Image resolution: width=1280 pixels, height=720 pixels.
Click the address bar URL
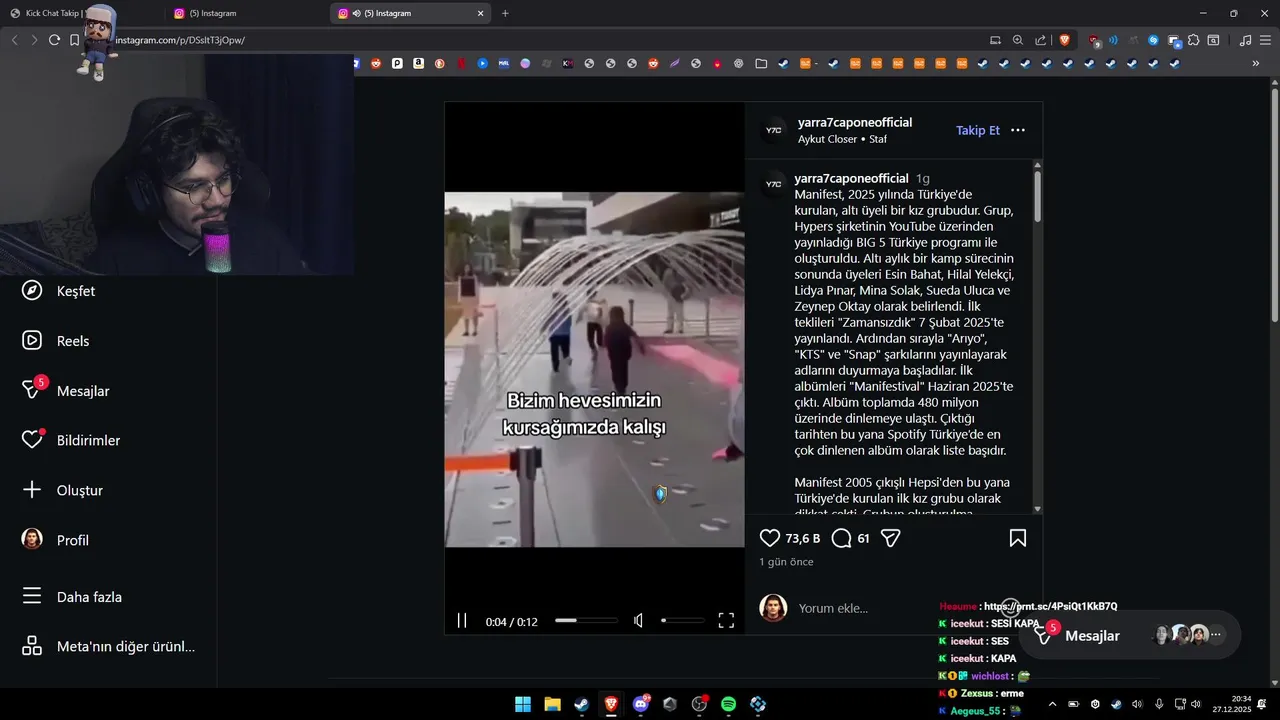(x=180, y=40)
